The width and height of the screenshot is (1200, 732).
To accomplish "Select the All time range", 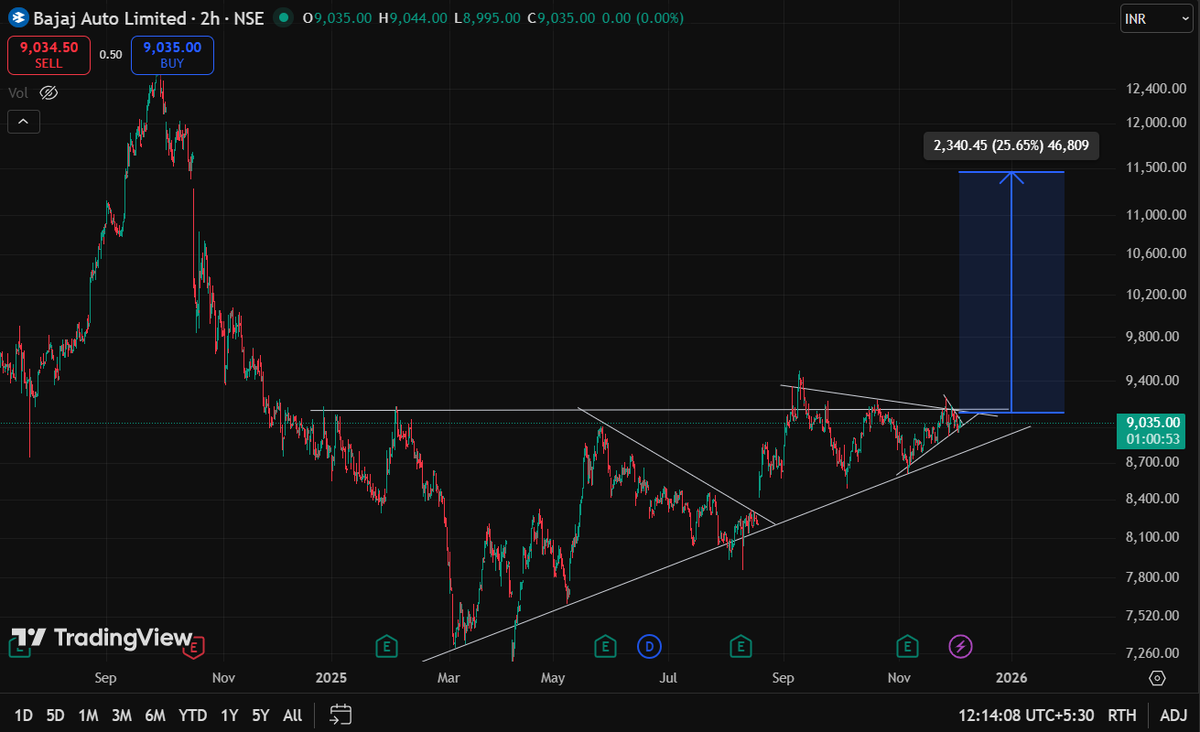I will point(292,715).
